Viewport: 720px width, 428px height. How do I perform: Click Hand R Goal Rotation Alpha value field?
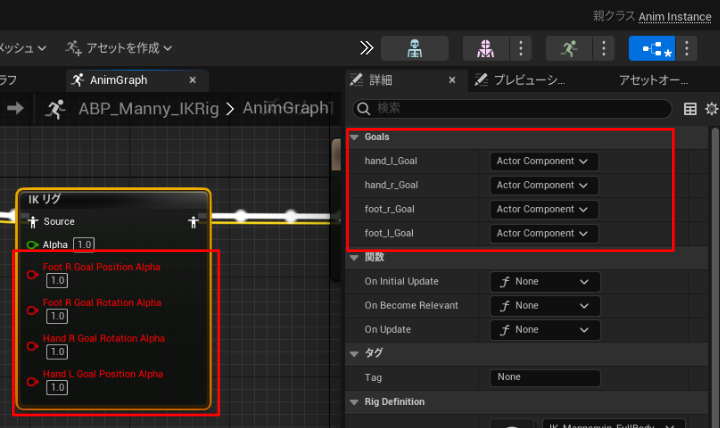pyautogui.click(x=57, y=352)
